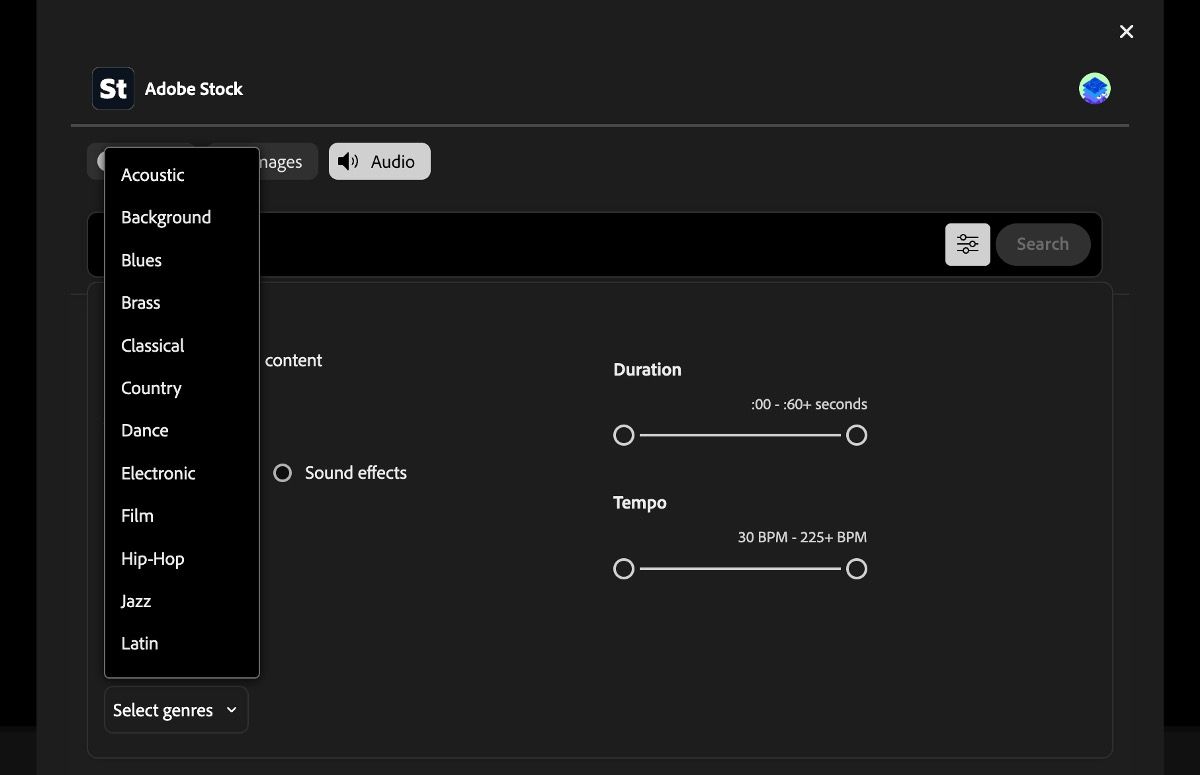Click the Search button
The width and height of the screenshot is (1200, 775).
tap(1043, 244)
